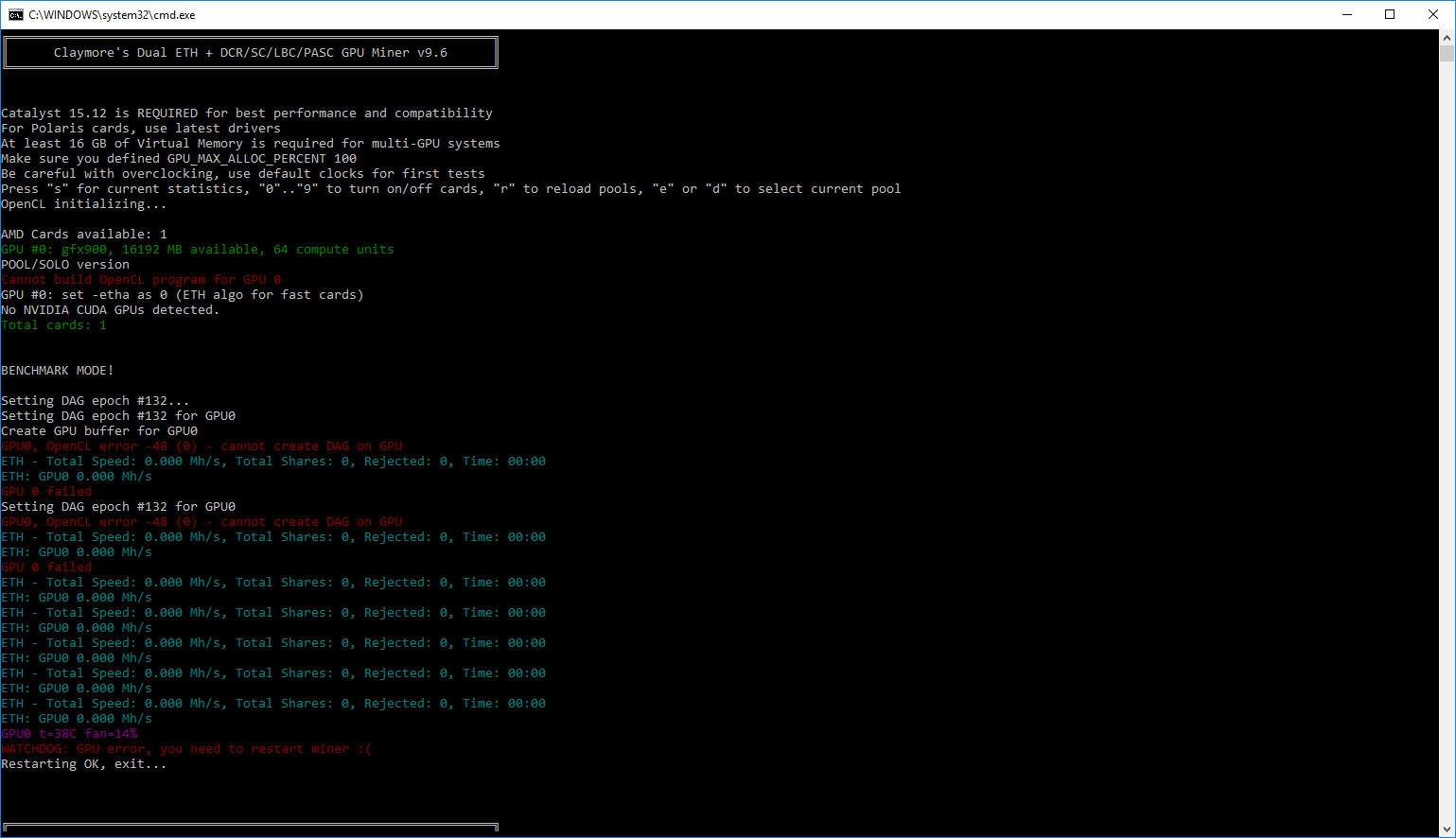Click the 'POOL/SOLO version' line
1456x838 pixels.
coord(65,265)
